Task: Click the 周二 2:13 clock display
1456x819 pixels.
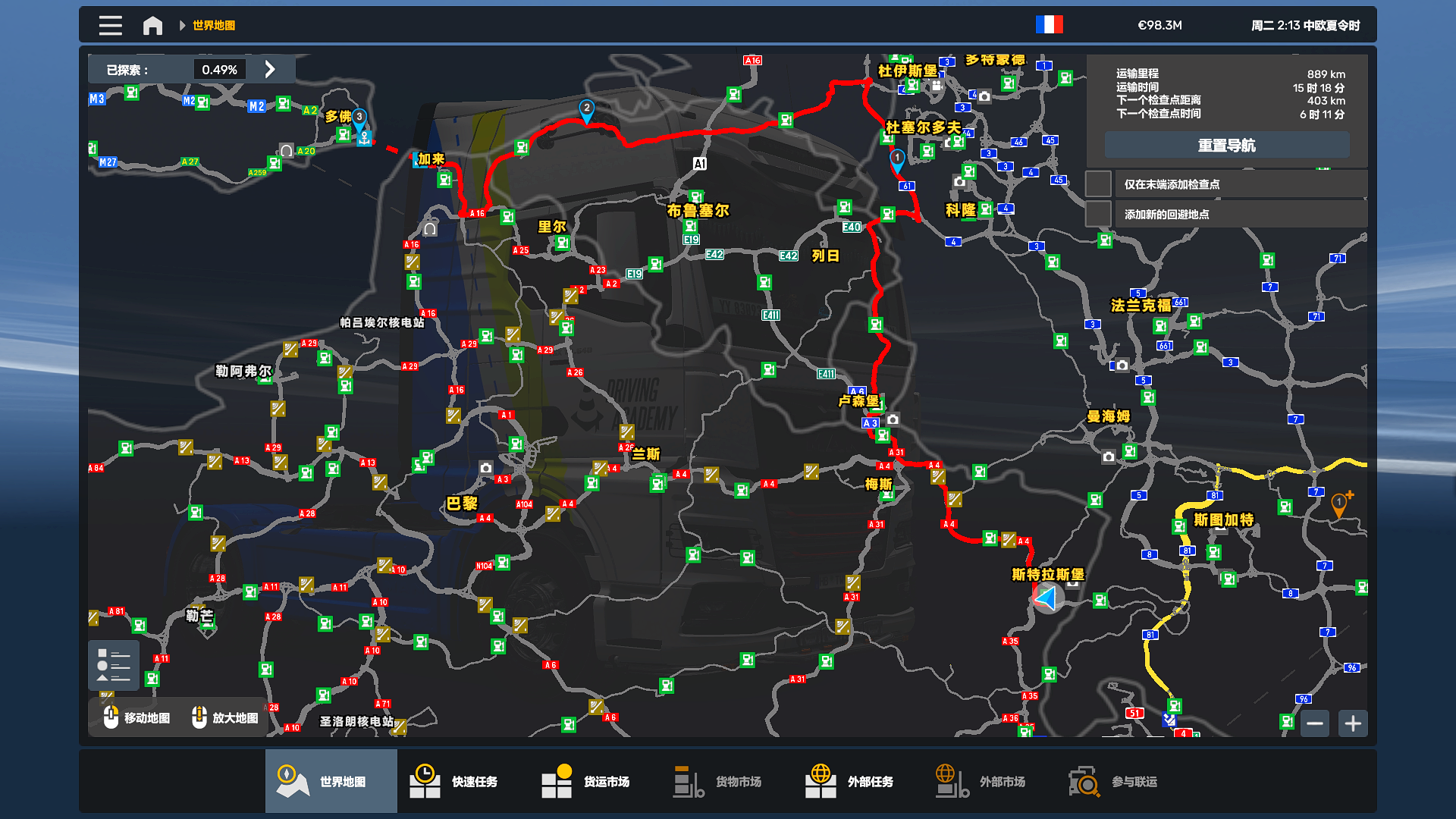Action: pos(1306,25)
